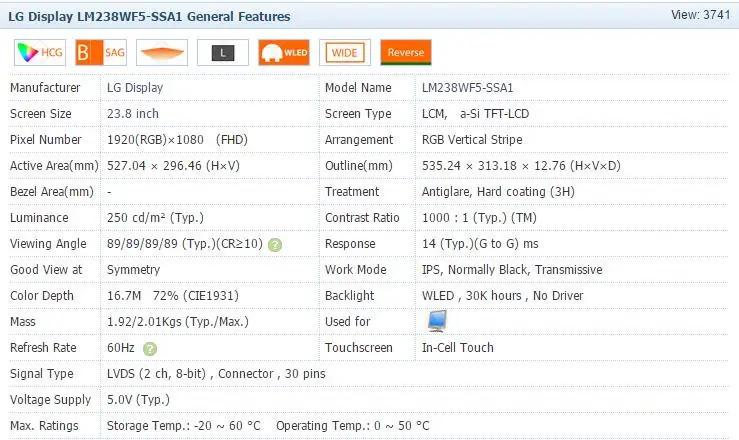Click the LCM, a-Si TFT-LCD value
Image resolution: width=739 pixels, height=440 pixels.
coord(476,114)
